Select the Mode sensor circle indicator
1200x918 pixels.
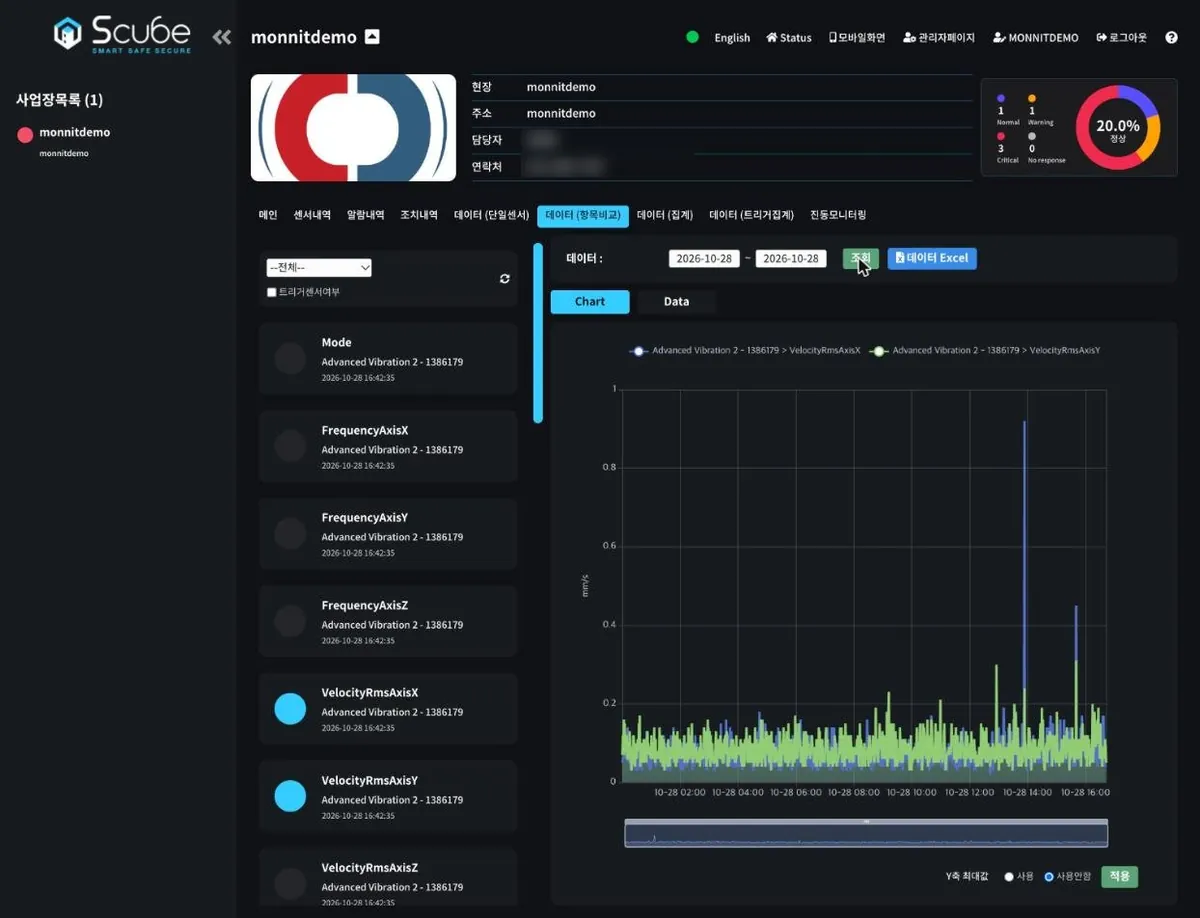[290, 358]
